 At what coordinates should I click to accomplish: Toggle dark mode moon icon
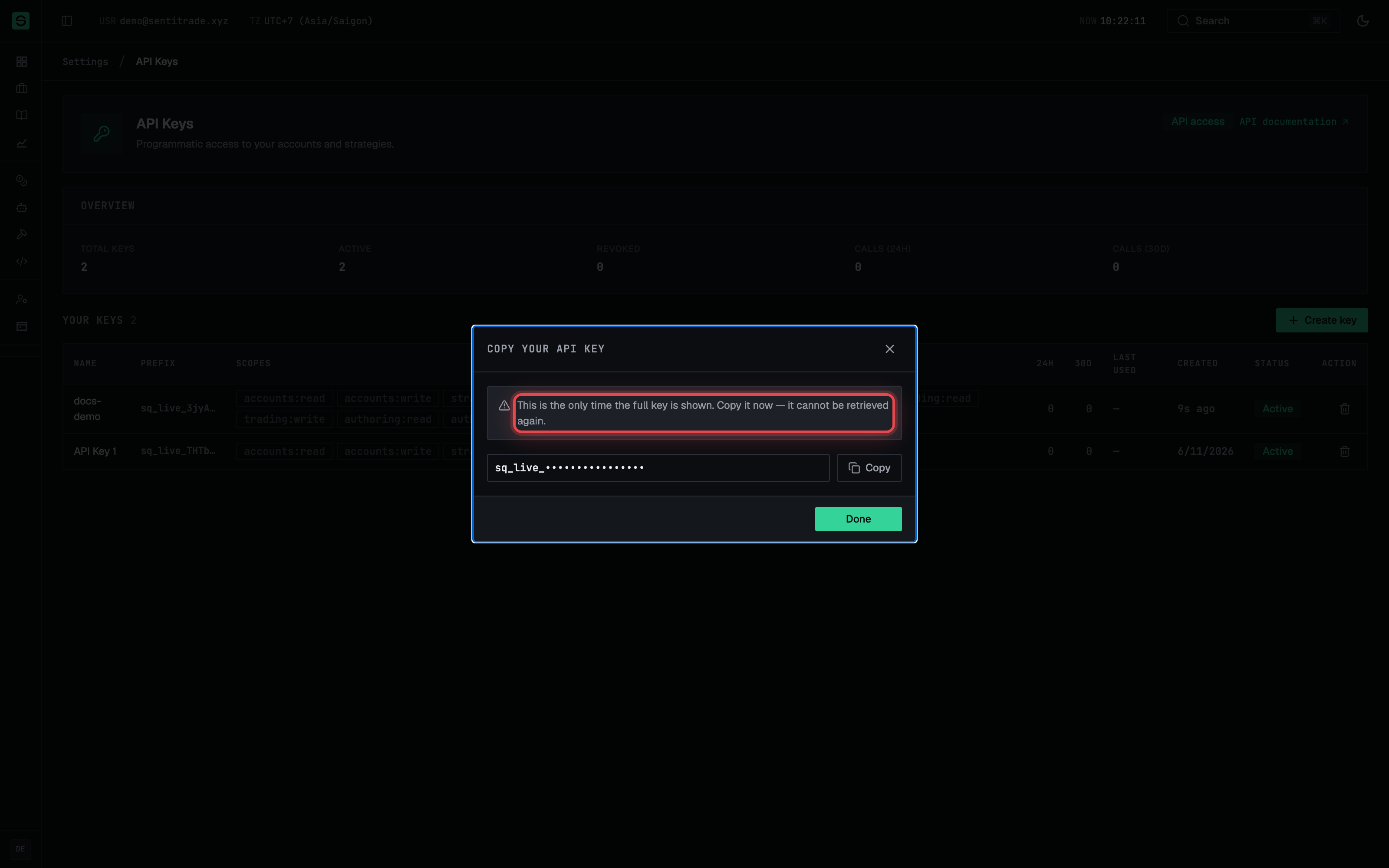[1363, 21]
